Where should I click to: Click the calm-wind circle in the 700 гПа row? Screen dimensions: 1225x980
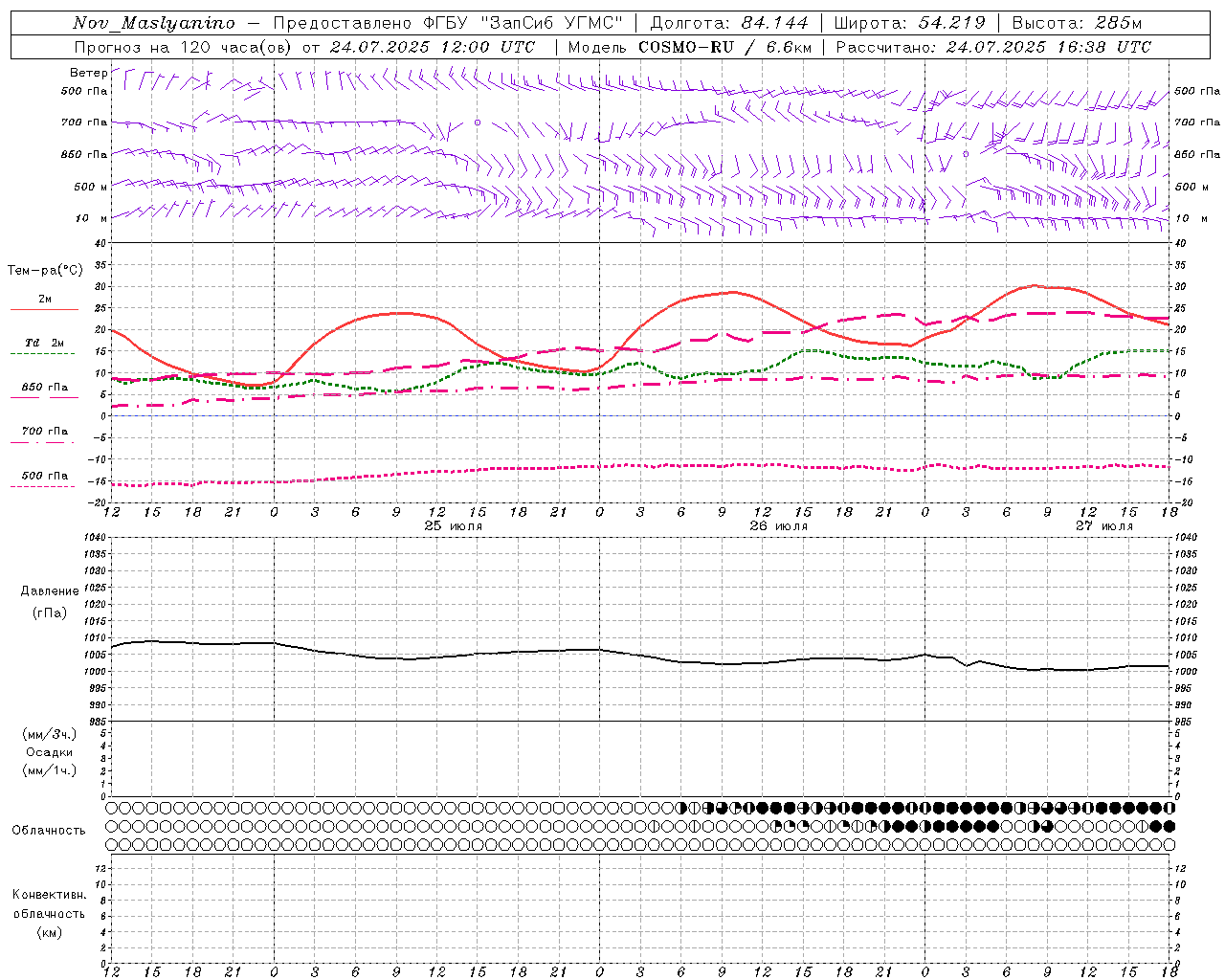477,122
